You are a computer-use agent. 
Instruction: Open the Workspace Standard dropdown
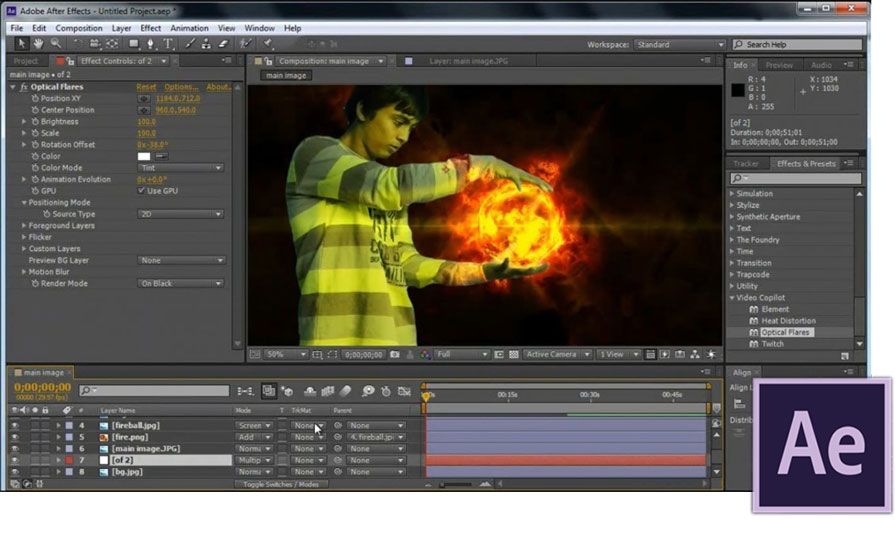coord(679,45)
